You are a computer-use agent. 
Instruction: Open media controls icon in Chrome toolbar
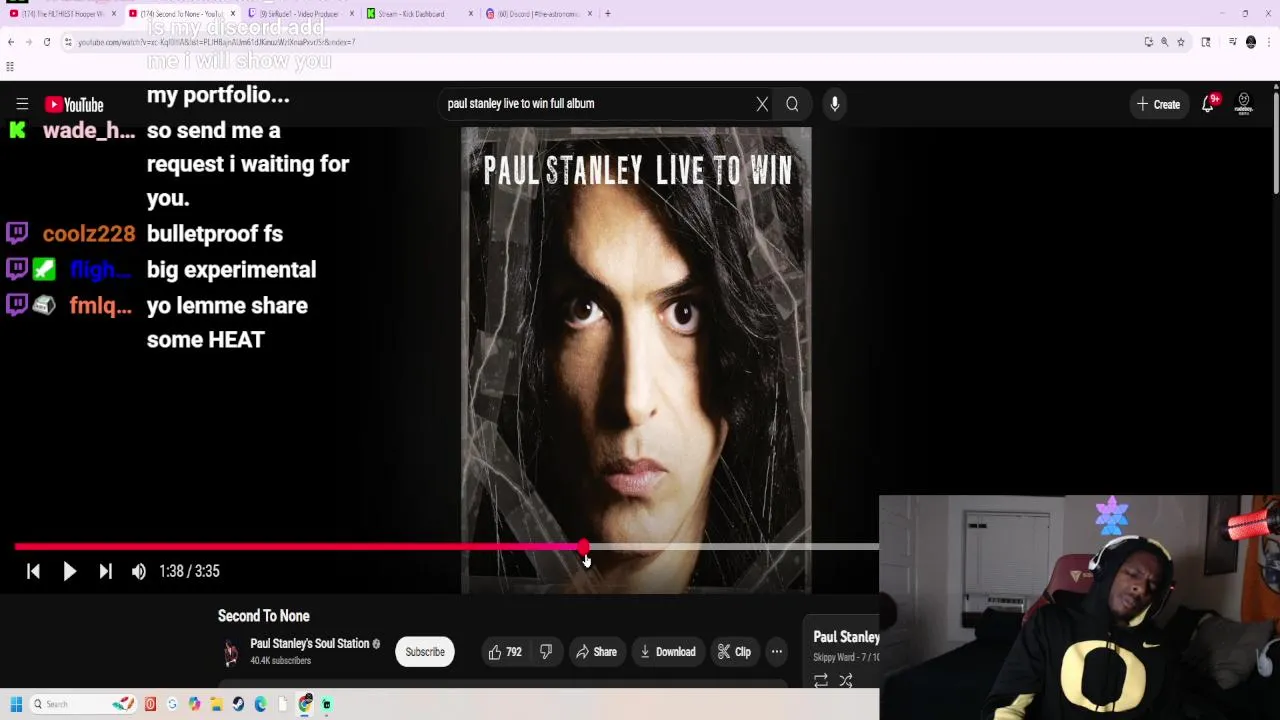1233,42
